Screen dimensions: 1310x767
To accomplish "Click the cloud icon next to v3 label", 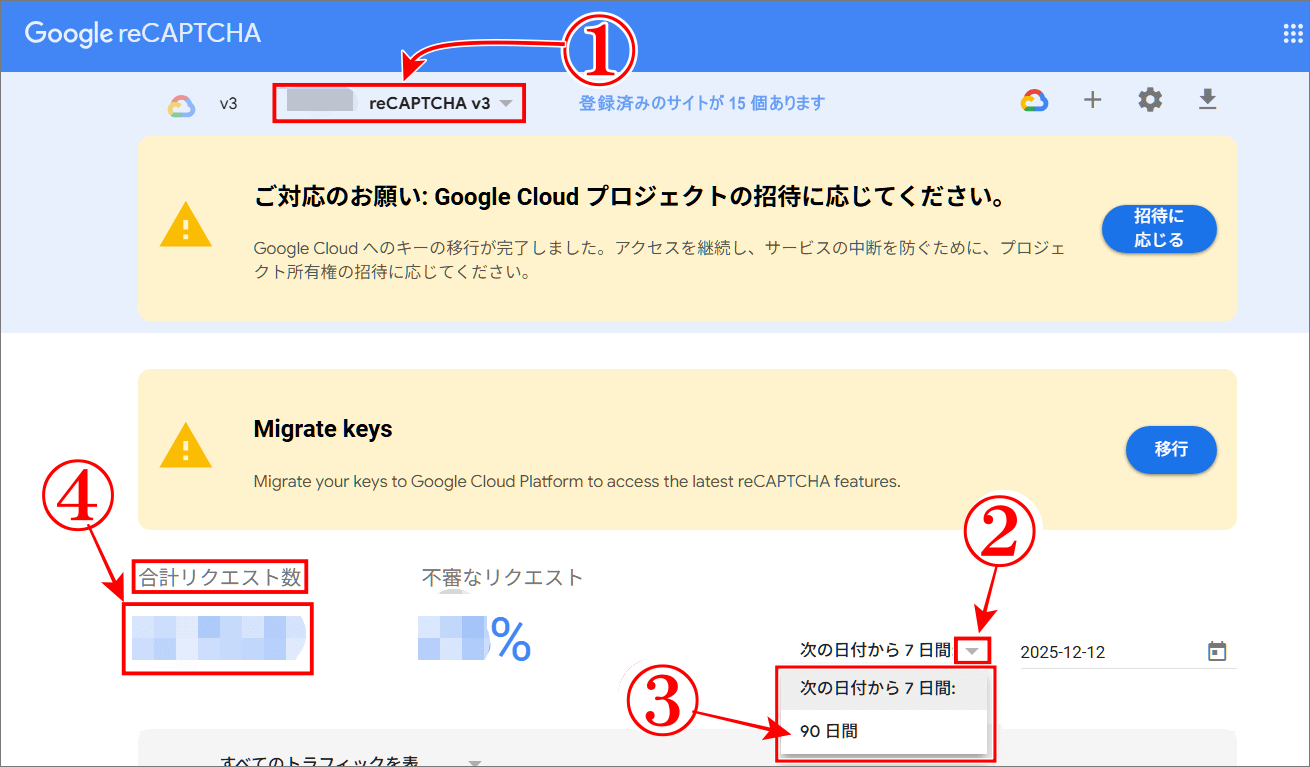I will 180,101.
